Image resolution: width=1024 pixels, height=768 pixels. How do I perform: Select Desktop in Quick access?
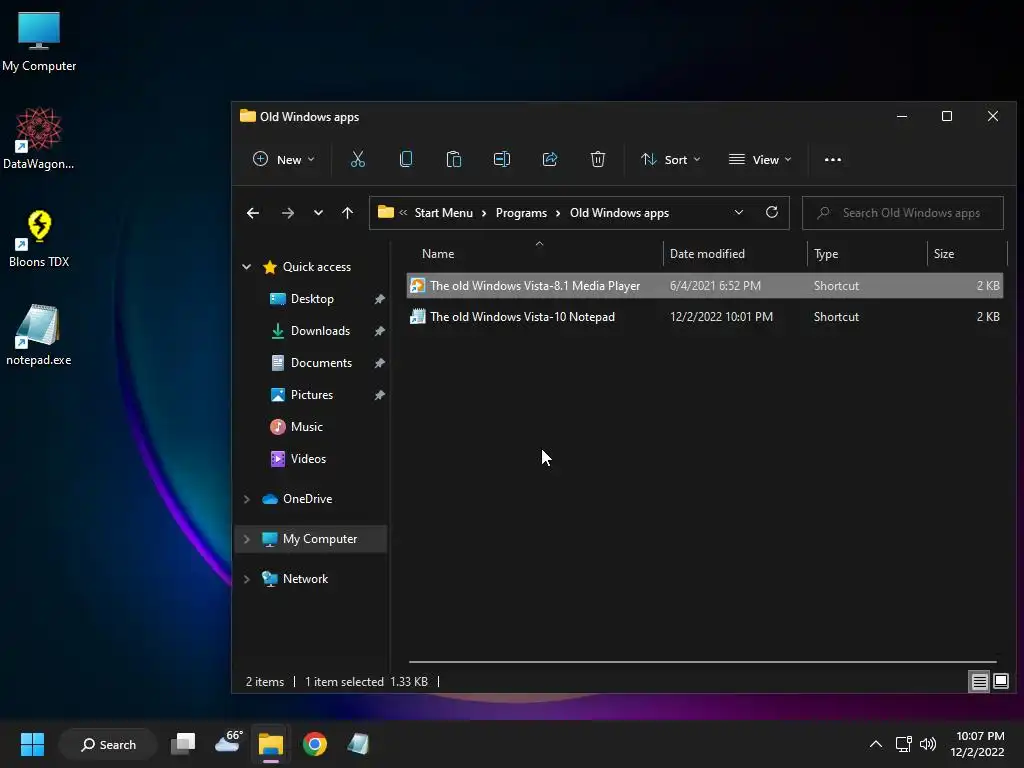point(312,299)
